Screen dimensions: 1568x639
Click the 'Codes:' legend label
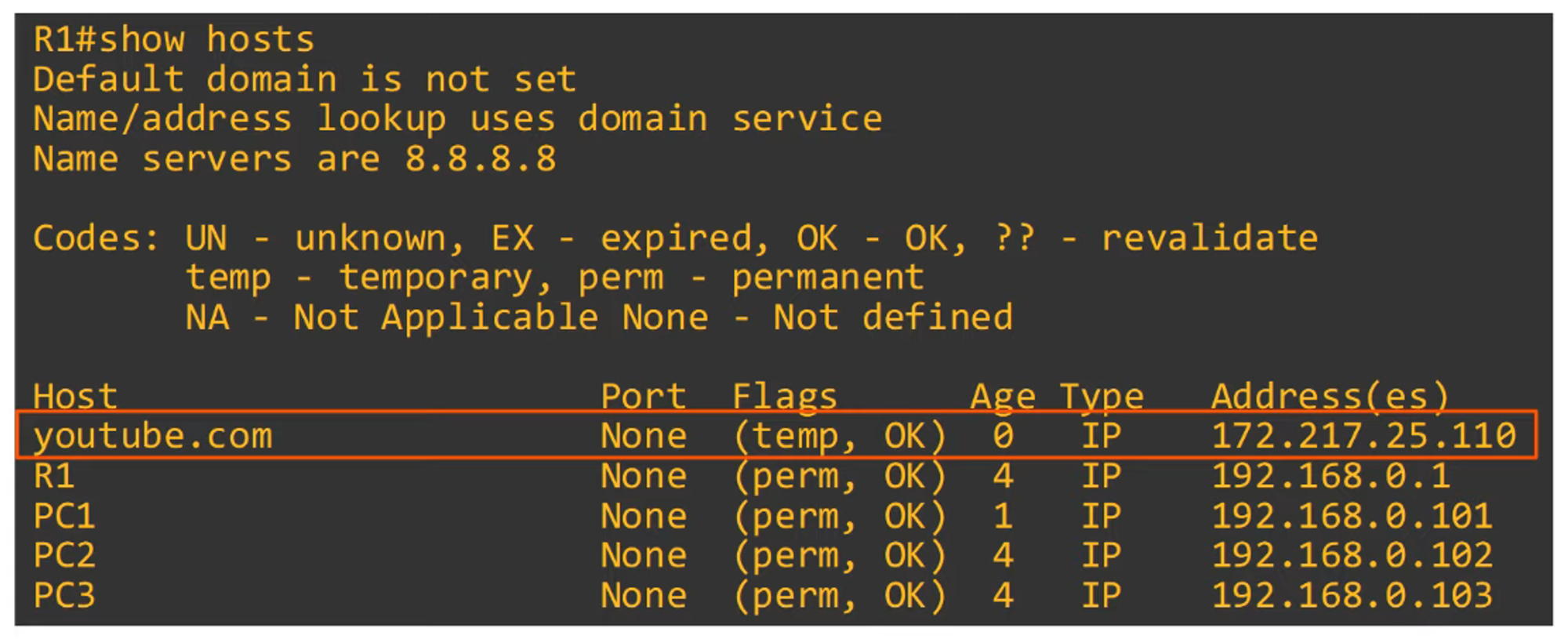(x=96, y=238)
